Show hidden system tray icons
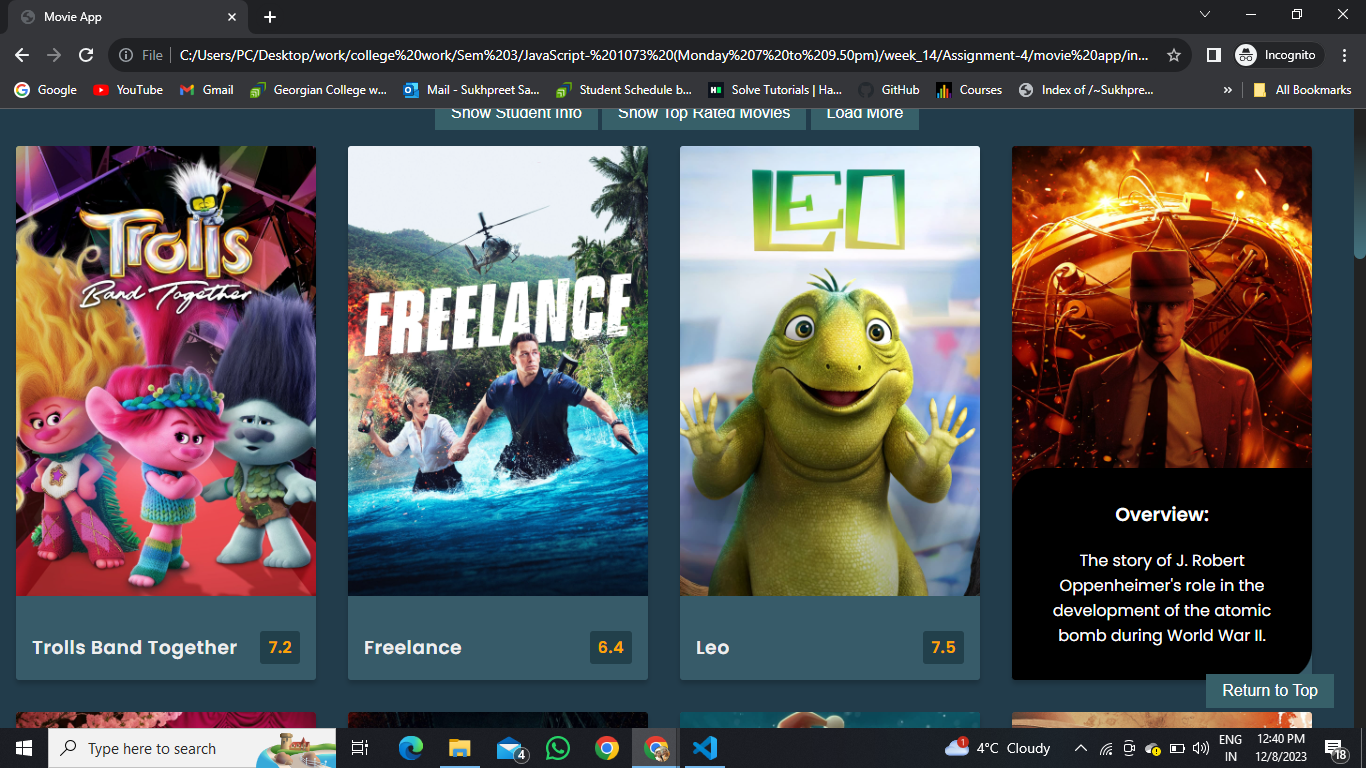The image size is (1366, 768). tap(1080, 748)
